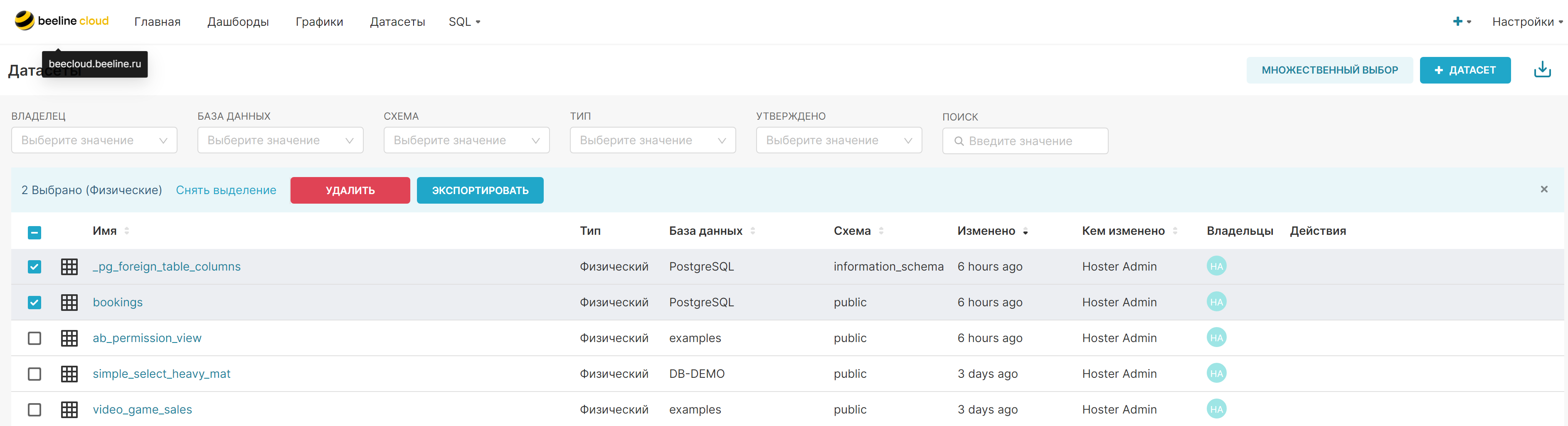Open the Тип filter dropdown
Screen dimensions: 1568x426
tap(653, 140)
